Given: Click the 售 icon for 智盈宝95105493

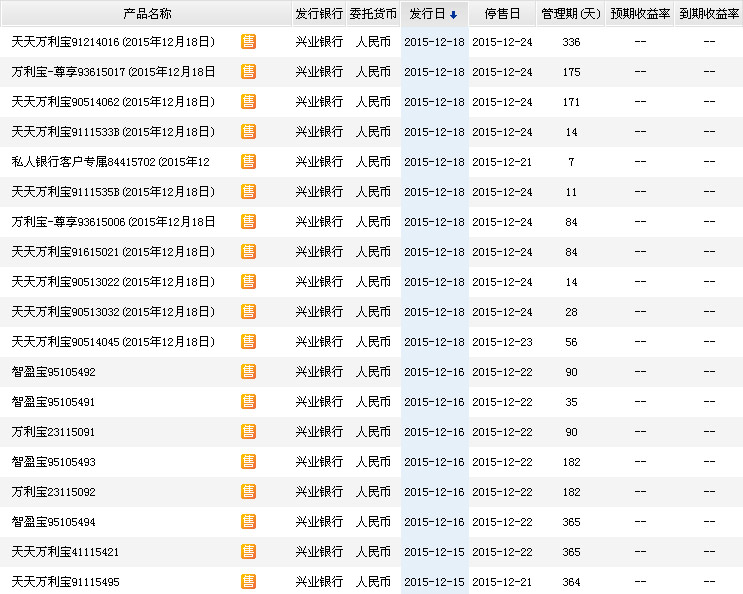Looking at the screenshot, I should pyautogui.click(x=248, y=461).
